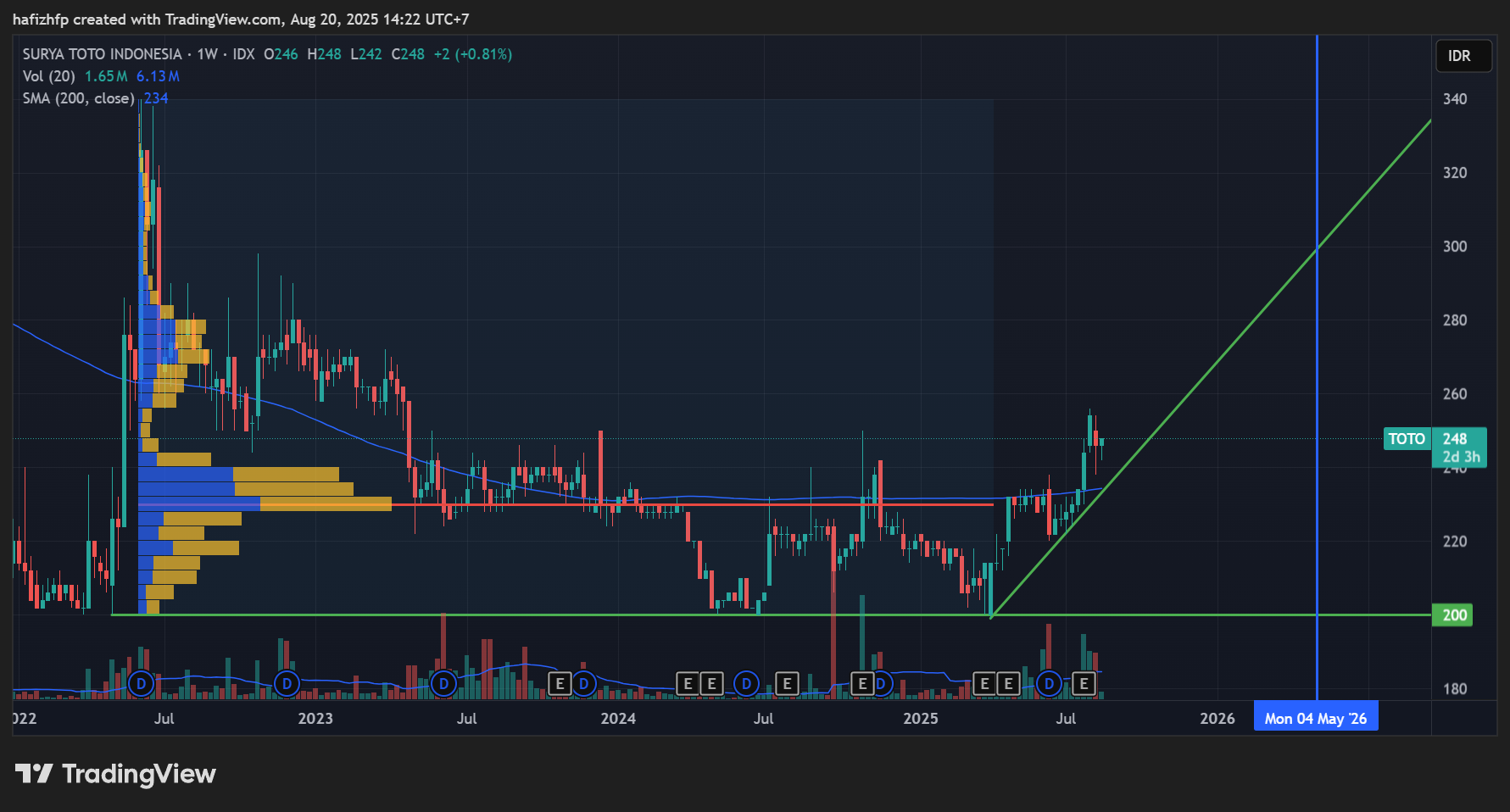Click the dividend D marker near Jul 2022

point(142,683)
